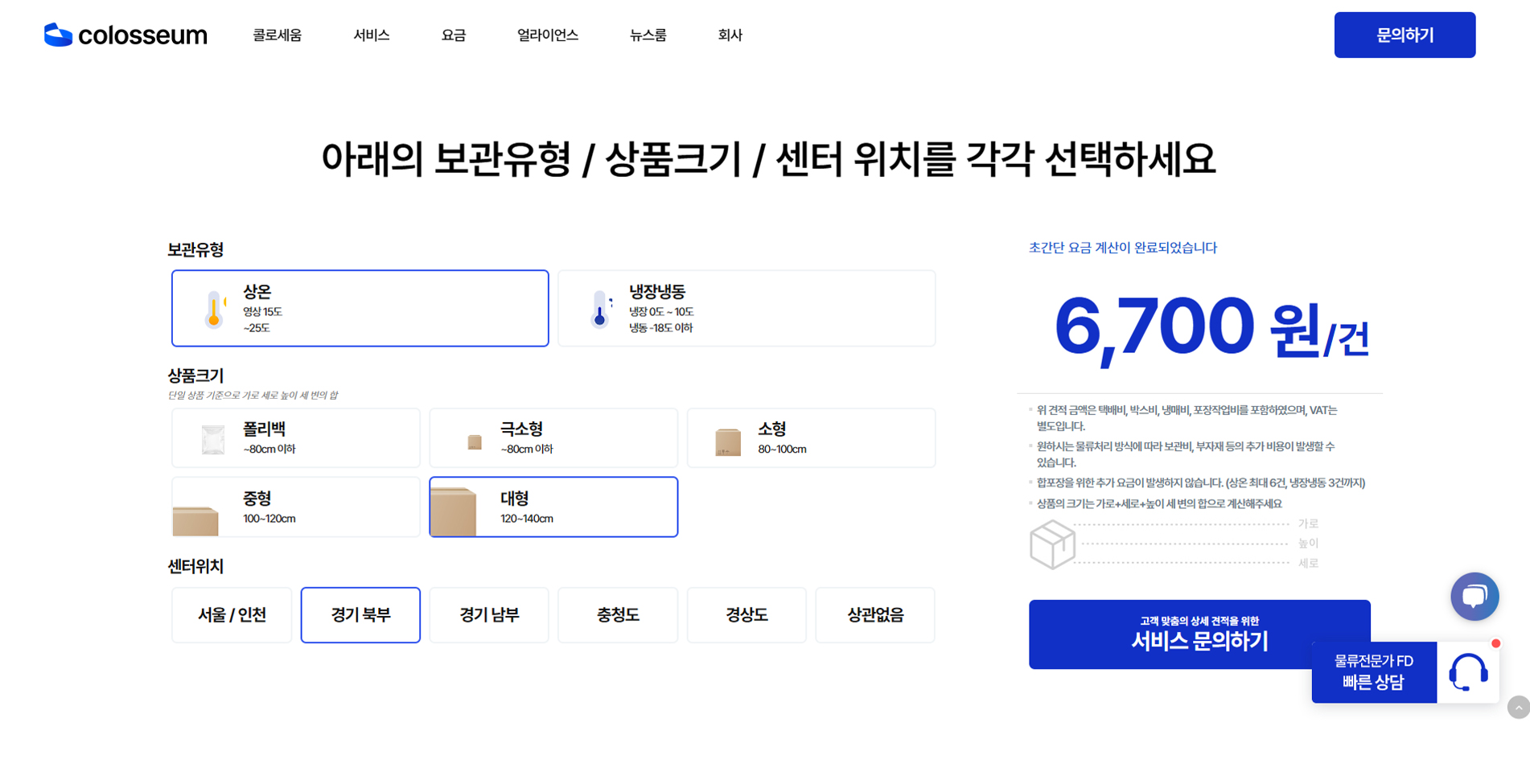Choose 서울 / 인천 center location
Image resolution: width=1530 pixels, height=784 pixels.
pyautogui.click(x=232, y=615)
